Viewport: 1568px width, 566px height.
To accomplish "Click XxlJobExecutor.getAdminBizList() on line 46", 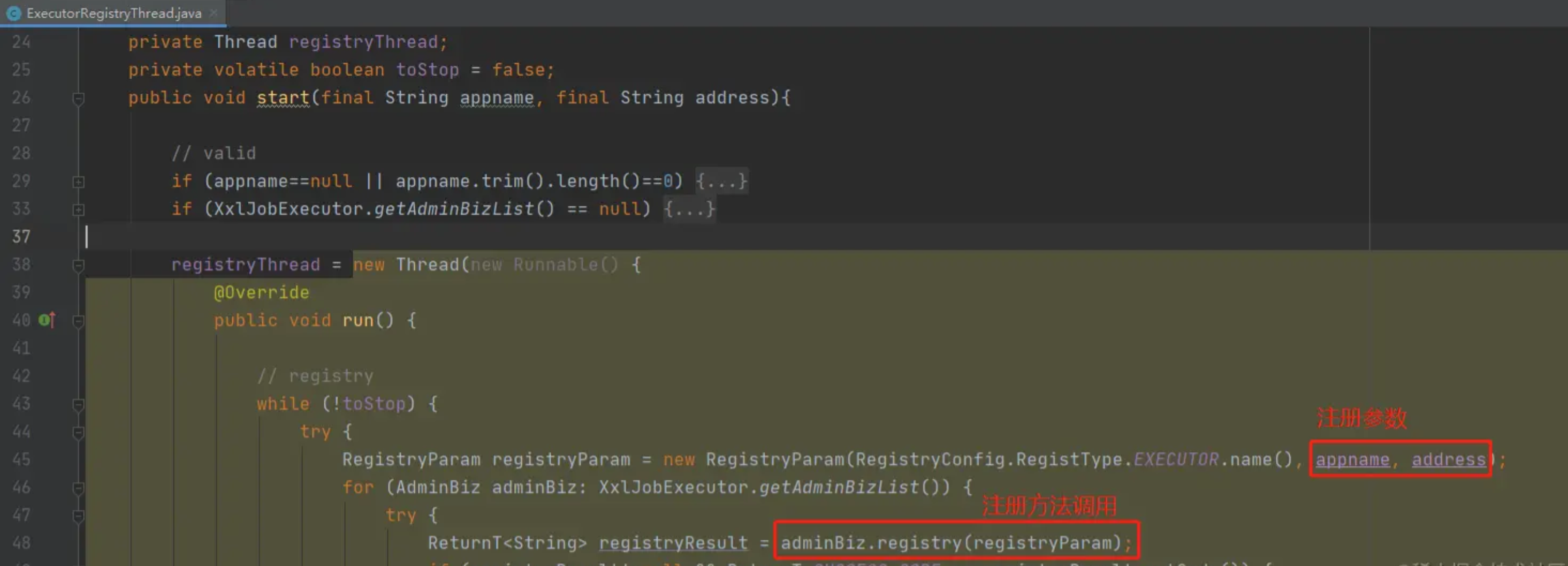I will point(774,487).
